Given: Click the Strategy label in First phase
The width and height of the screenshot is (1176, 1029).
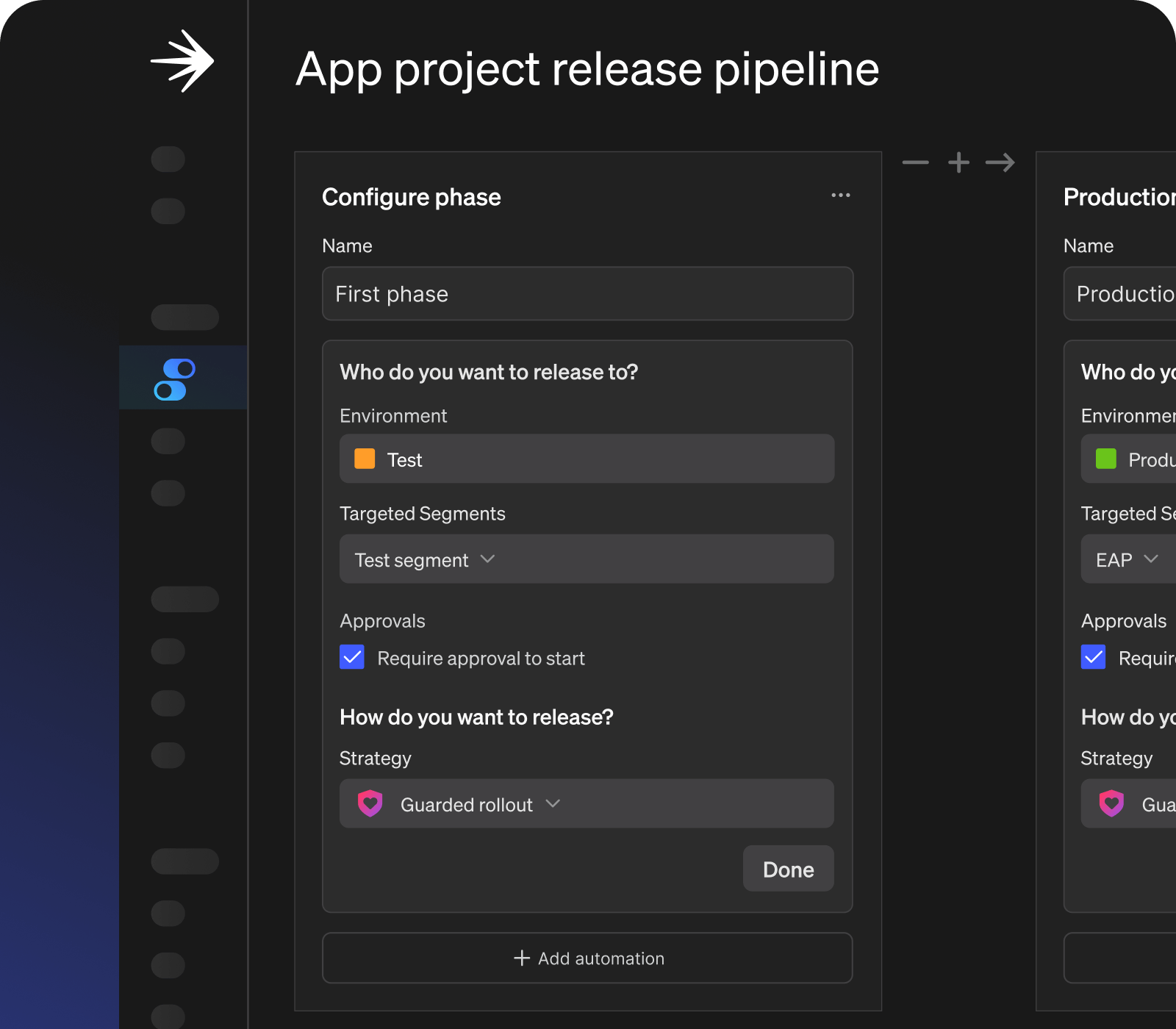Looking at the screenshot, I should click(375, 759).
